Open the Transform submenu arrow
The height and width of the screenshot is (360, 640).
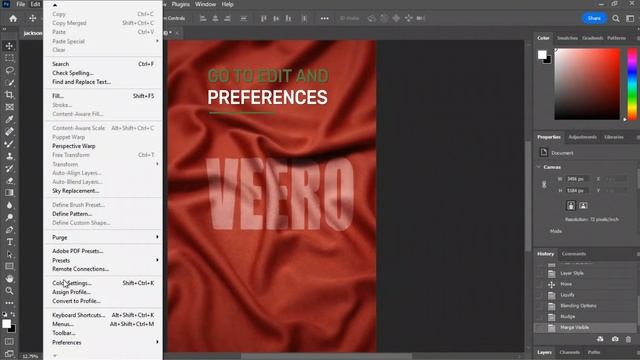pos(157,164)
